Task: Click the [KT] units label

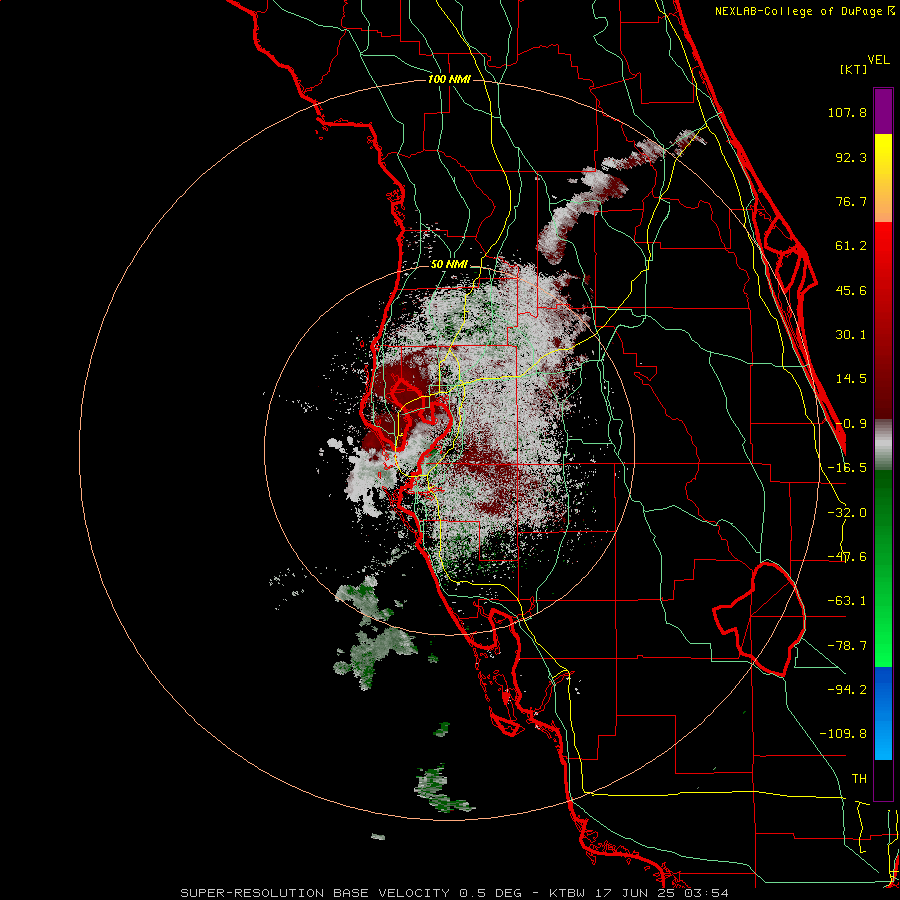Action: point(853,69)
